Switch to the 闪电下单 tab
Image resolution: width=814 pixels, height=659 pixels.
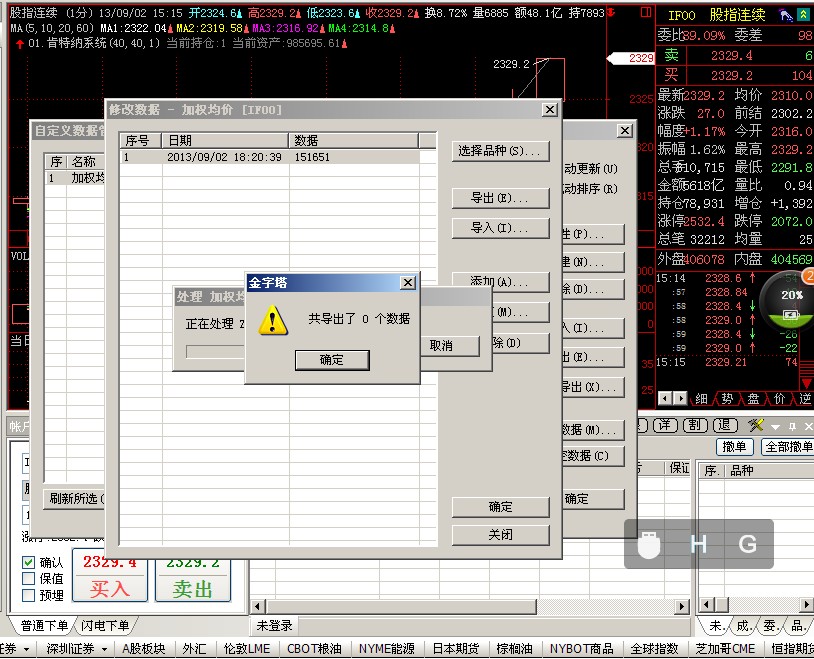tap(105, 626)
